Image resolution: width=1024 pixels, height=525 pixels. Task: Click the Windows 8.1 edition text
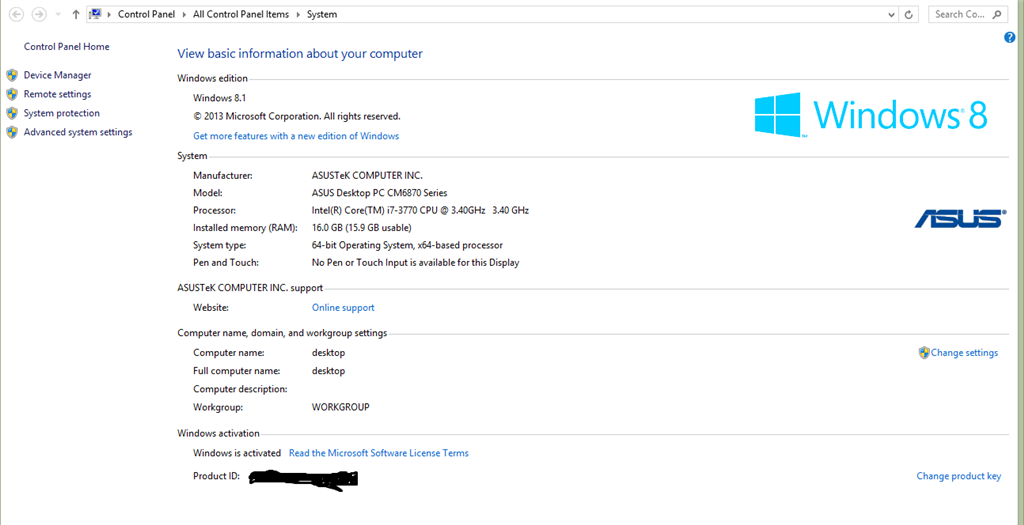[x=219, y=98]
